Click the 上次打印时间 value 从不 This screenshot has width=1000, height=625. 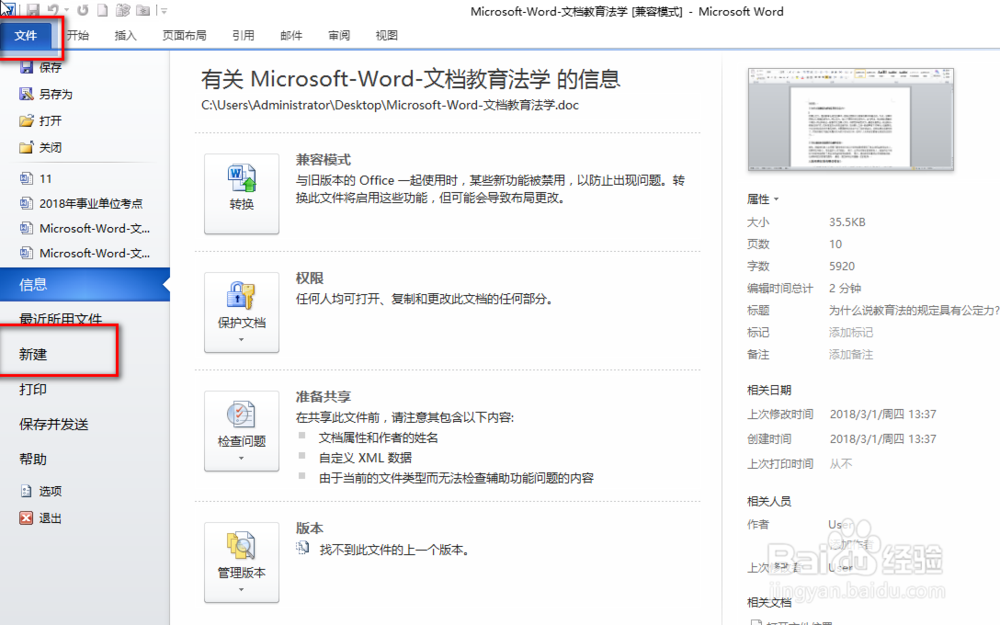[x=841, y=464]
